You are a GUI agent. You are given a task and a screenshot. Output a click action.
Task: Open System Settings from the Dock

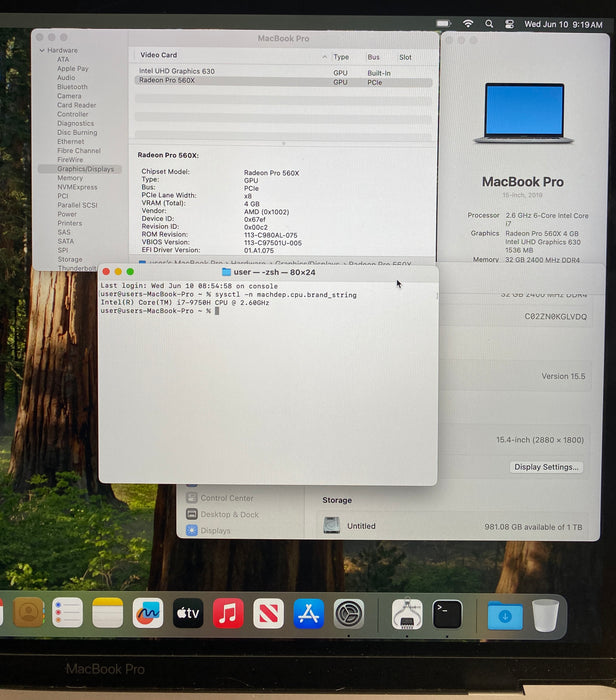pos(349,614)
